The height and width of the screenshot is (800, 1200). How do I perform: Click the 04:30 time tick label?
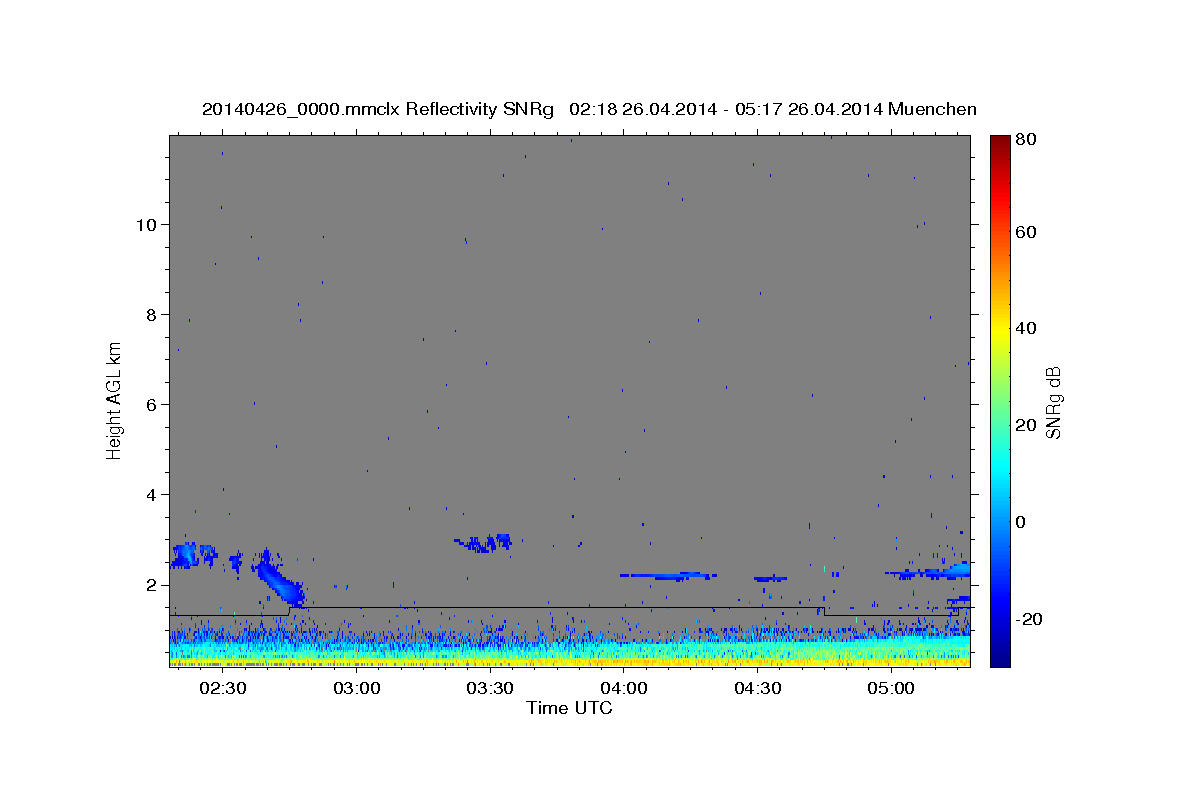pos(757,689)
